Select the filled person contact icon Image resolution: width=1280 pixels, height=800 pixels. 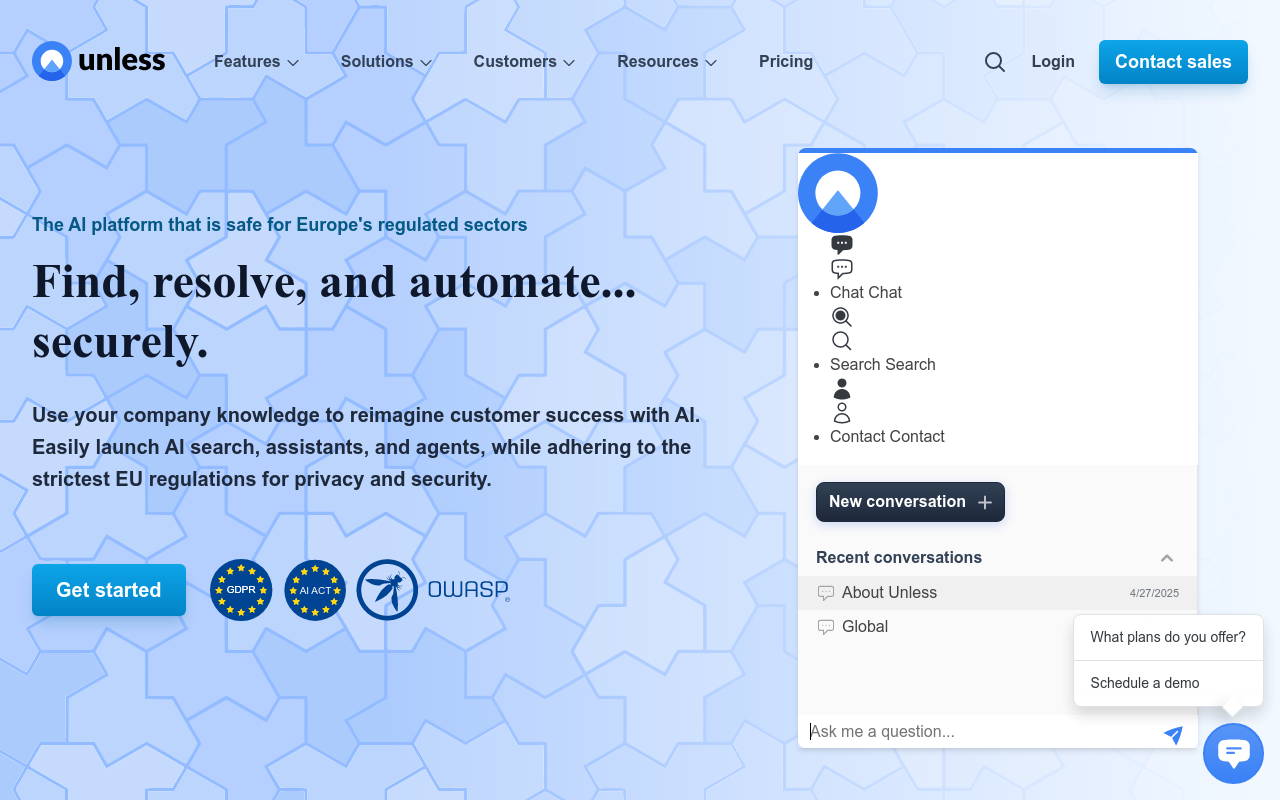click(x=842, y=389)
